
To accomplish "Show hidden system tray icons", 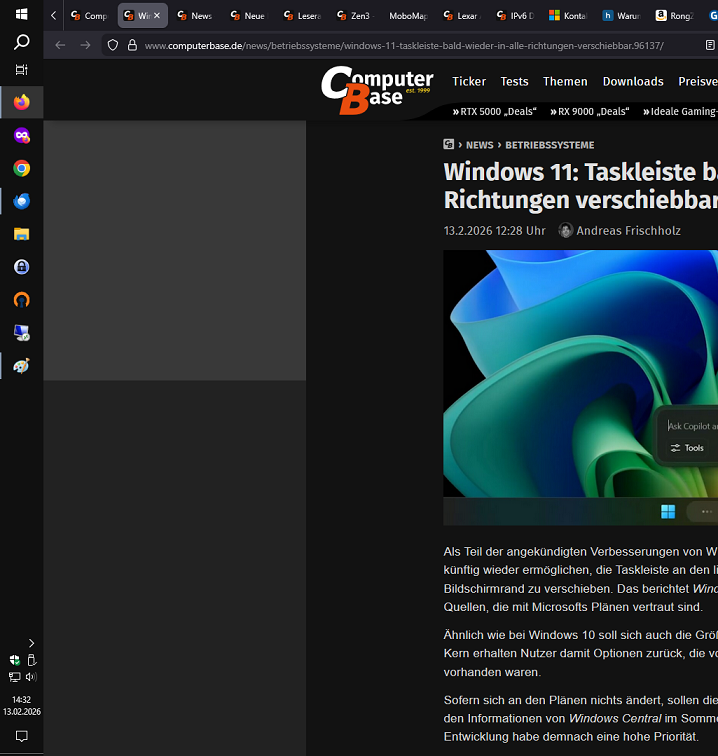I will [31, 643].
